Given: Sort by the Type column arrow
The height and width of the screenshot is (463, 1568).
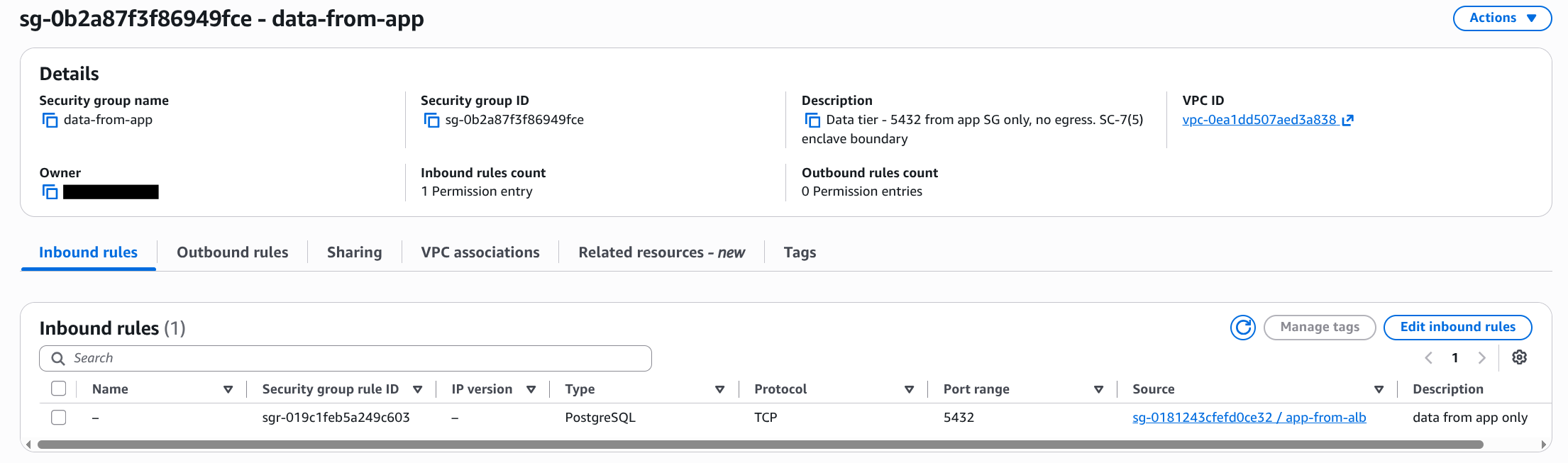Looking at the screenshot, I should [x=719, y=389].
